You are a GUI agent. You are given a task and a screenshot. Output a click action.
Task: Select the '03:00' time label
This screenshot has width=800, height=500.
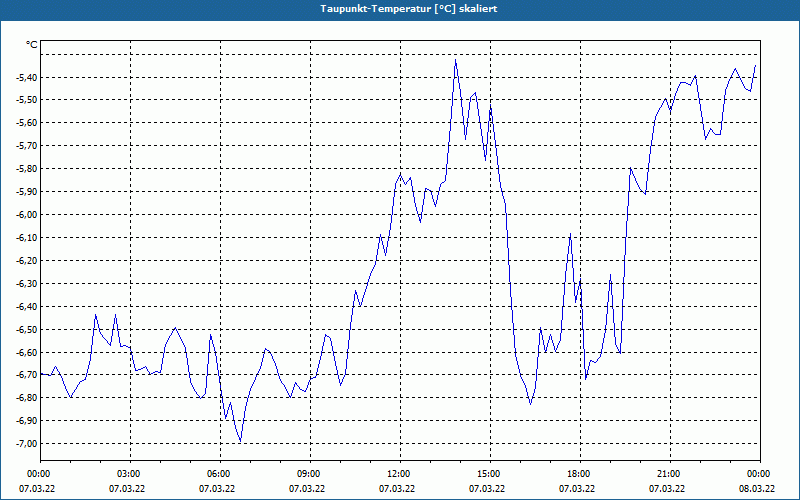pos(130,474)
